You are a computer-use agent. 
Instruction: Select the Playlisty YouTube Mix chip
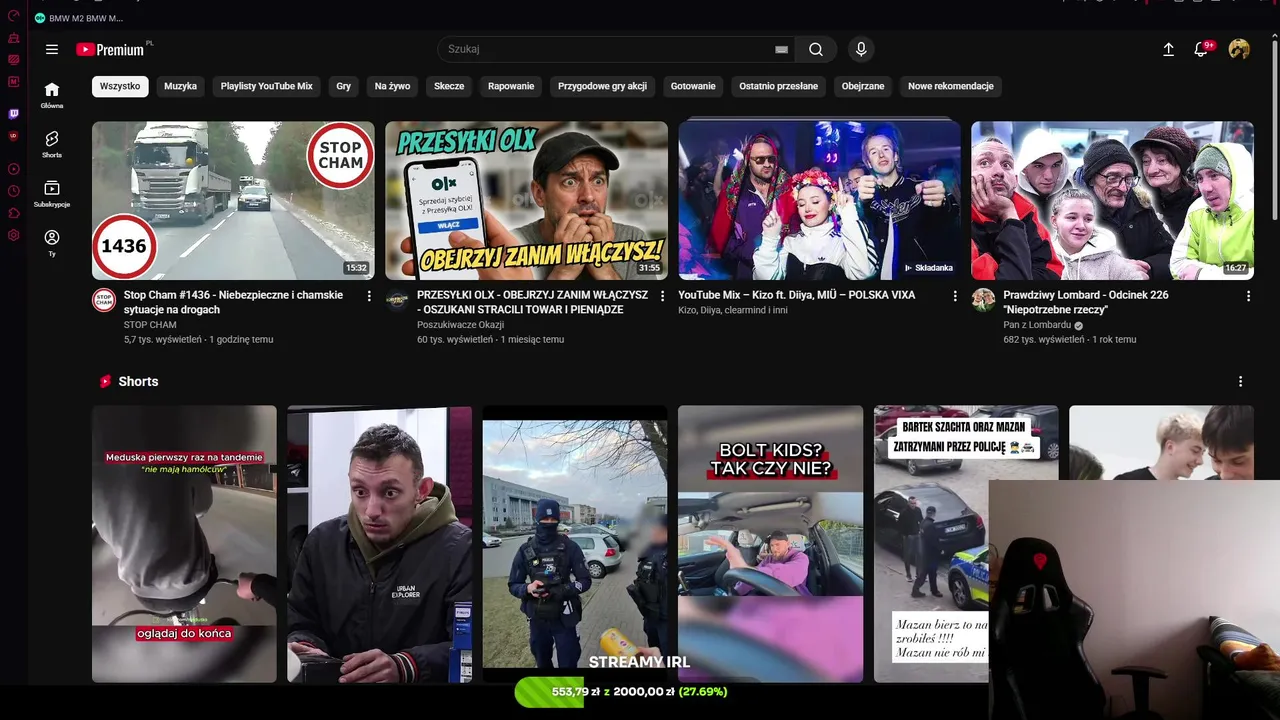(267, 86)
